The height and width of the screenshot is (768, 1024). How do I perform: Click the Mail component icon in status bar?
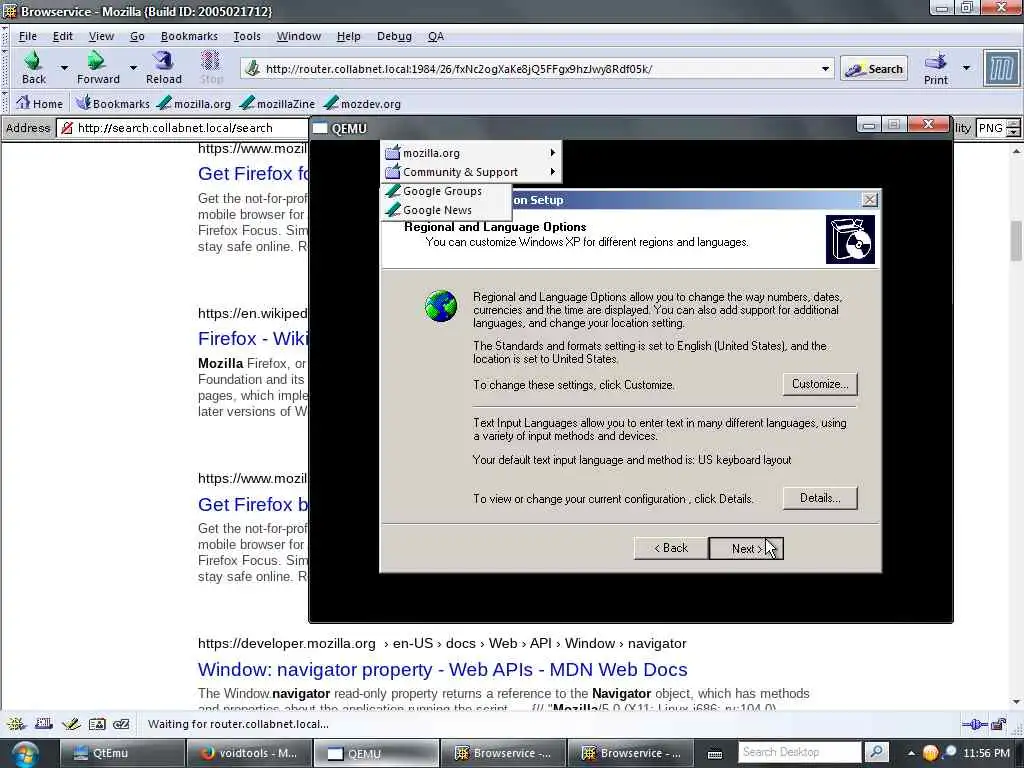[x=44, y=724]
